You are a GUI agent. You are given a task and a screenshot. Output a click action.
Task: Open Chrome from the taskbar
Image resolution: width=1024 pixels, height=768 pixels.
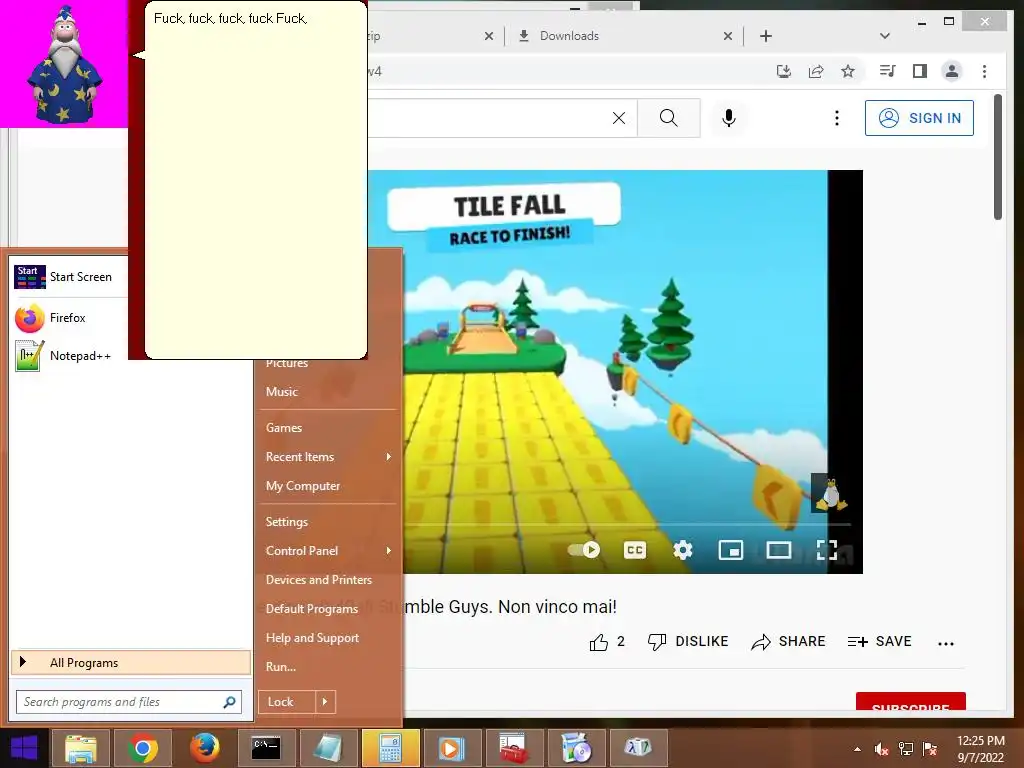(142, 748)
